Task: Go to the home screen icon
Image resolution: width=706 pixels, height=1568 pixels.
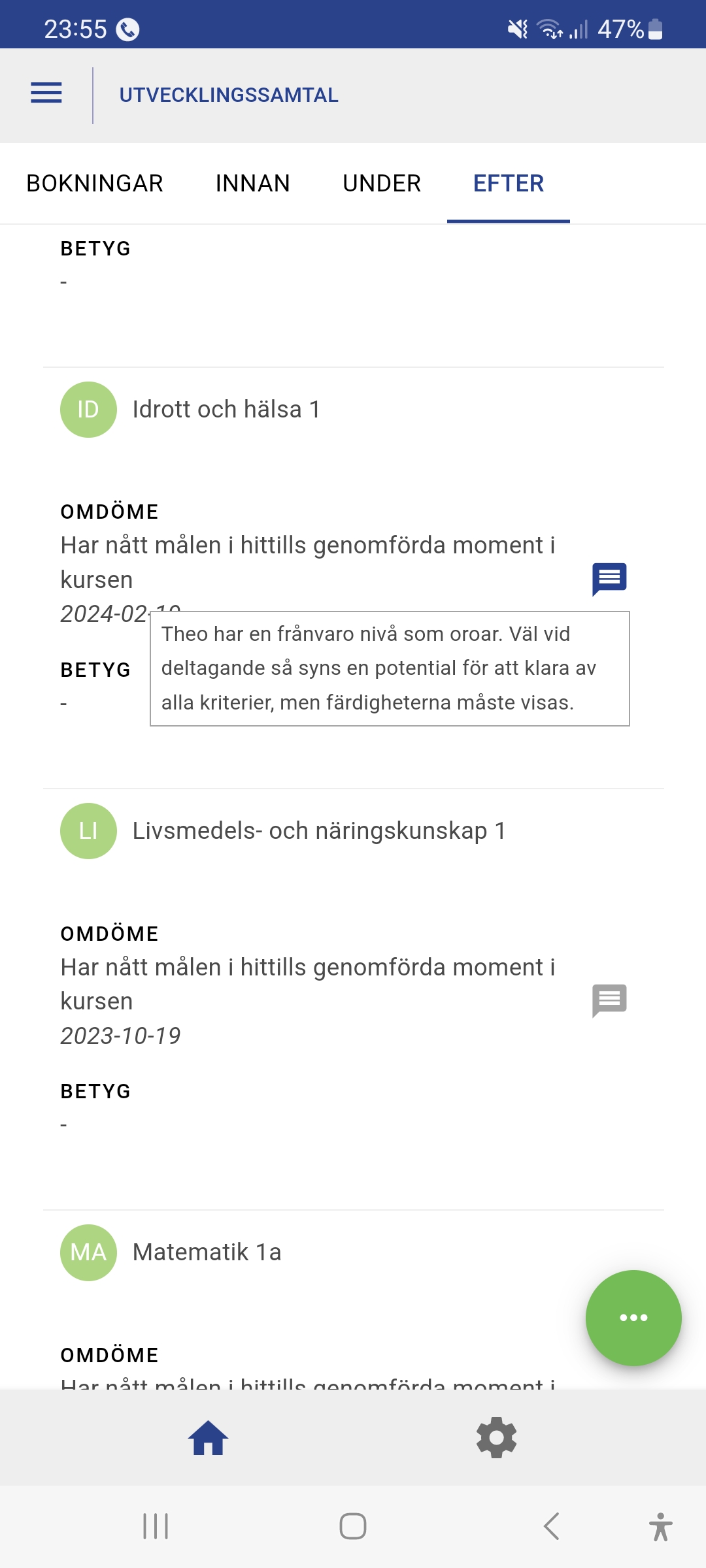Action: pos(208,1438)
